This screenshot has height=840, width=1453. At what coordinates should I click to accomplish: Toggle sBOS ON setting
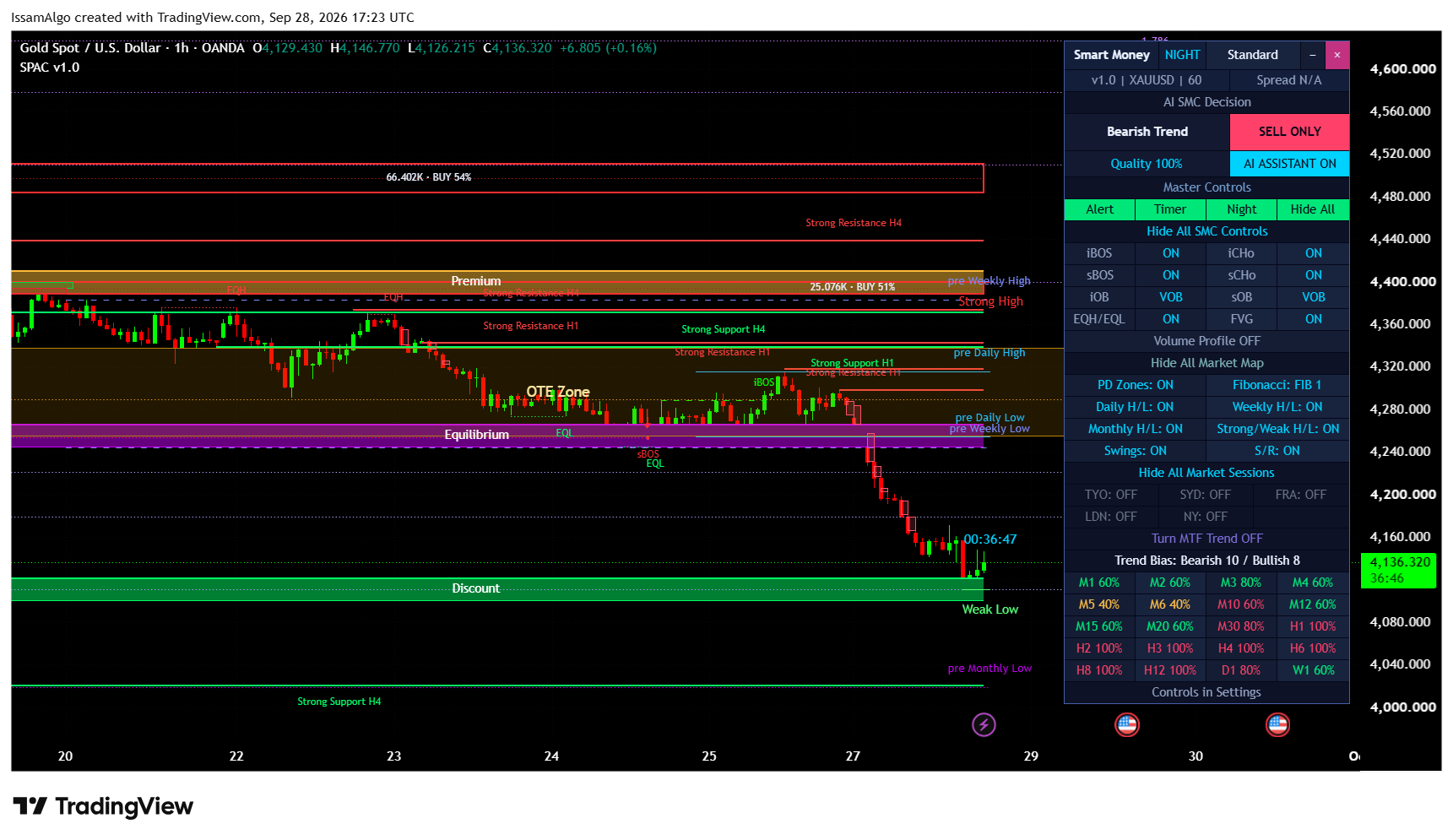click(1171, 275)
